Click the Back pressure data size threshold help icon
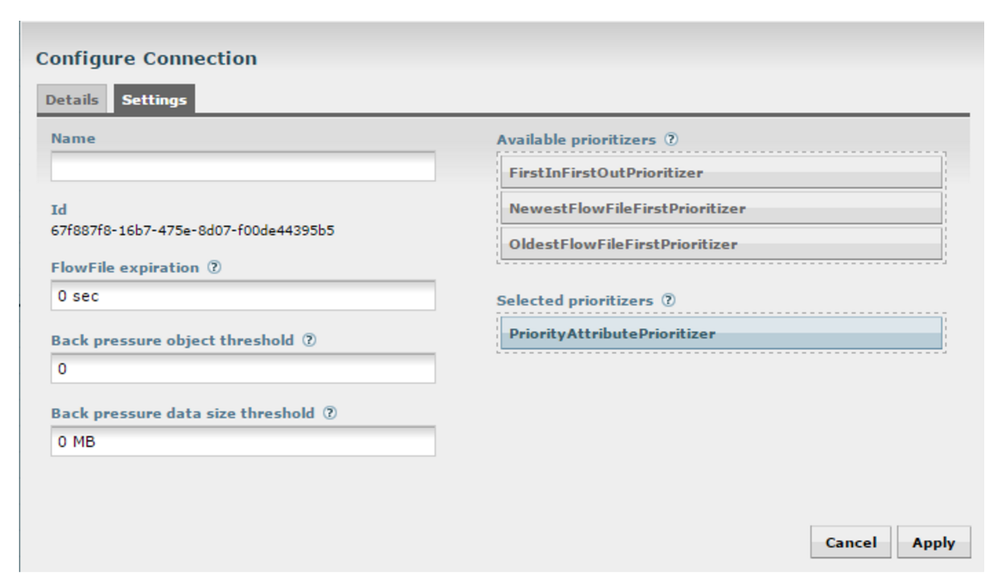The width and height of the screenshot is (998, 580). click(330, 412)
